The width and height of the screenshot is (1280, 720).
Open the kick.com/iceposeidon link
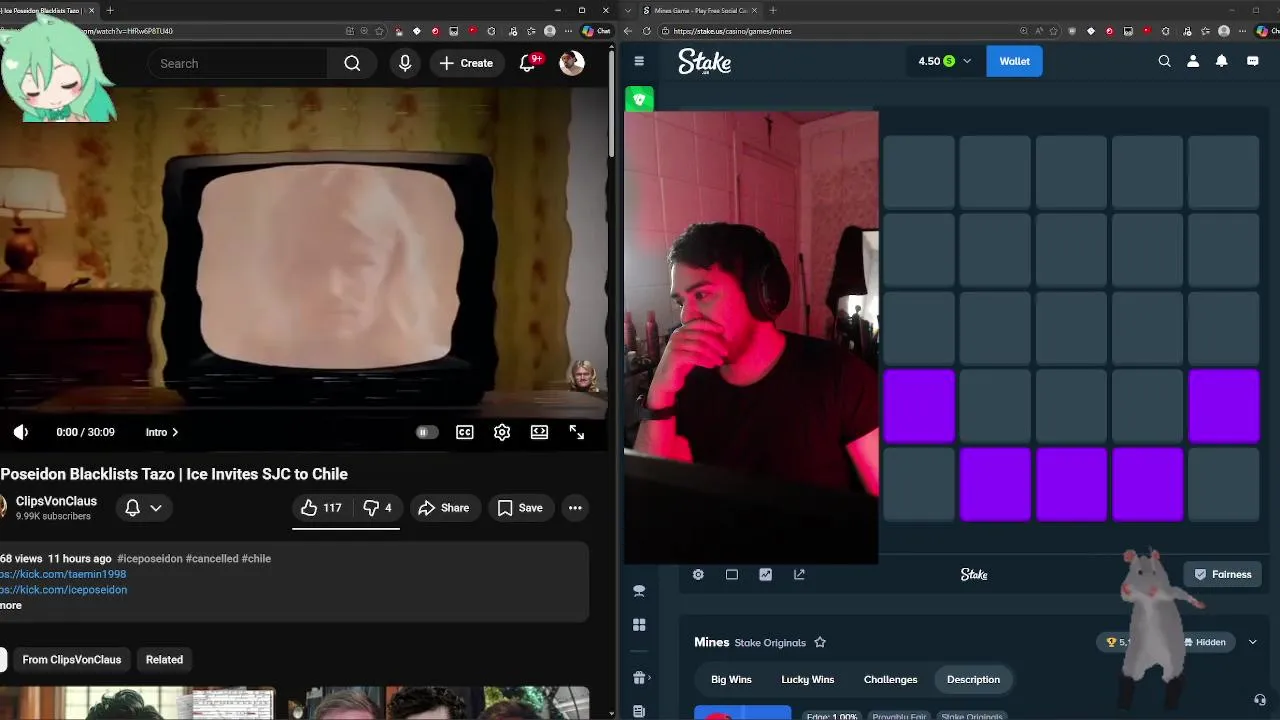(x=63, y=590)
